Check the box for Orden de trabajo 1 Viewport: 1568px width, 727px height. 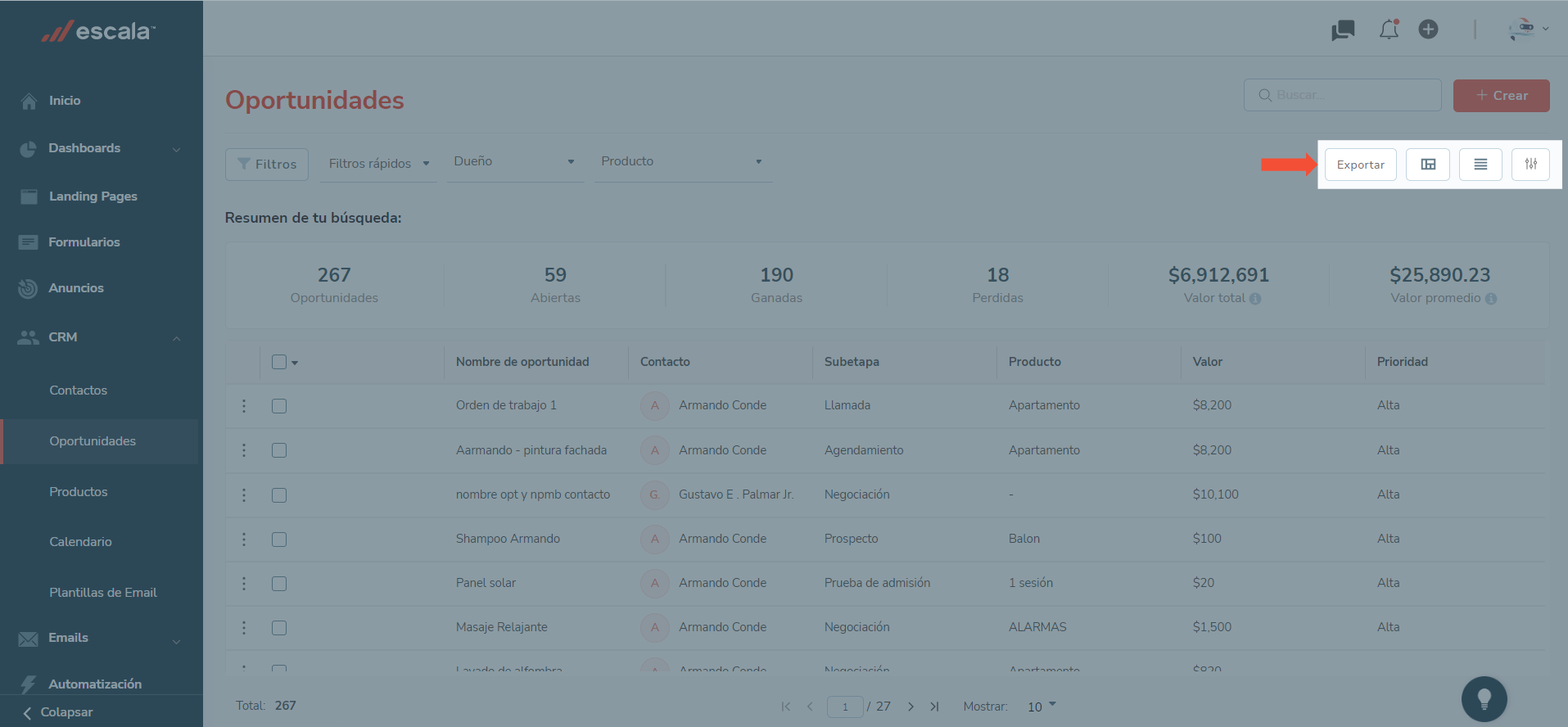pos(279,406)
